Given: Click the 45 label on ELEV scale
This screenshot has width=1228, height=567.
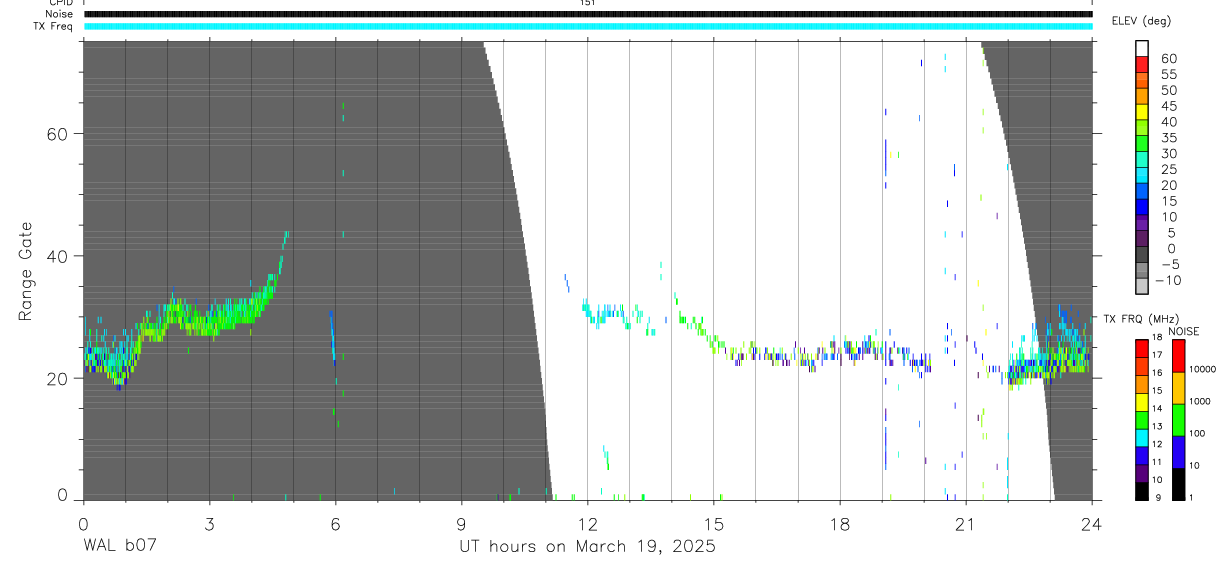Looking at the screenshot, I should pos(1168,106).
